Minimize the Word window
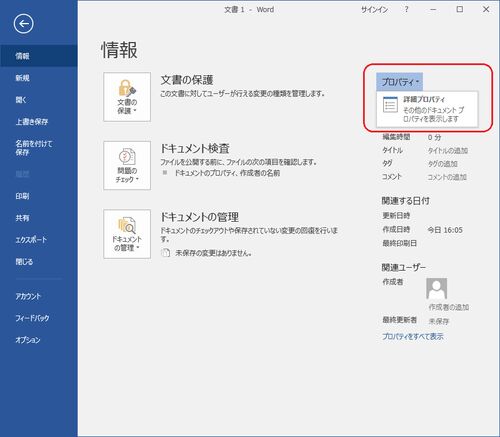 (x=433, y=9)
